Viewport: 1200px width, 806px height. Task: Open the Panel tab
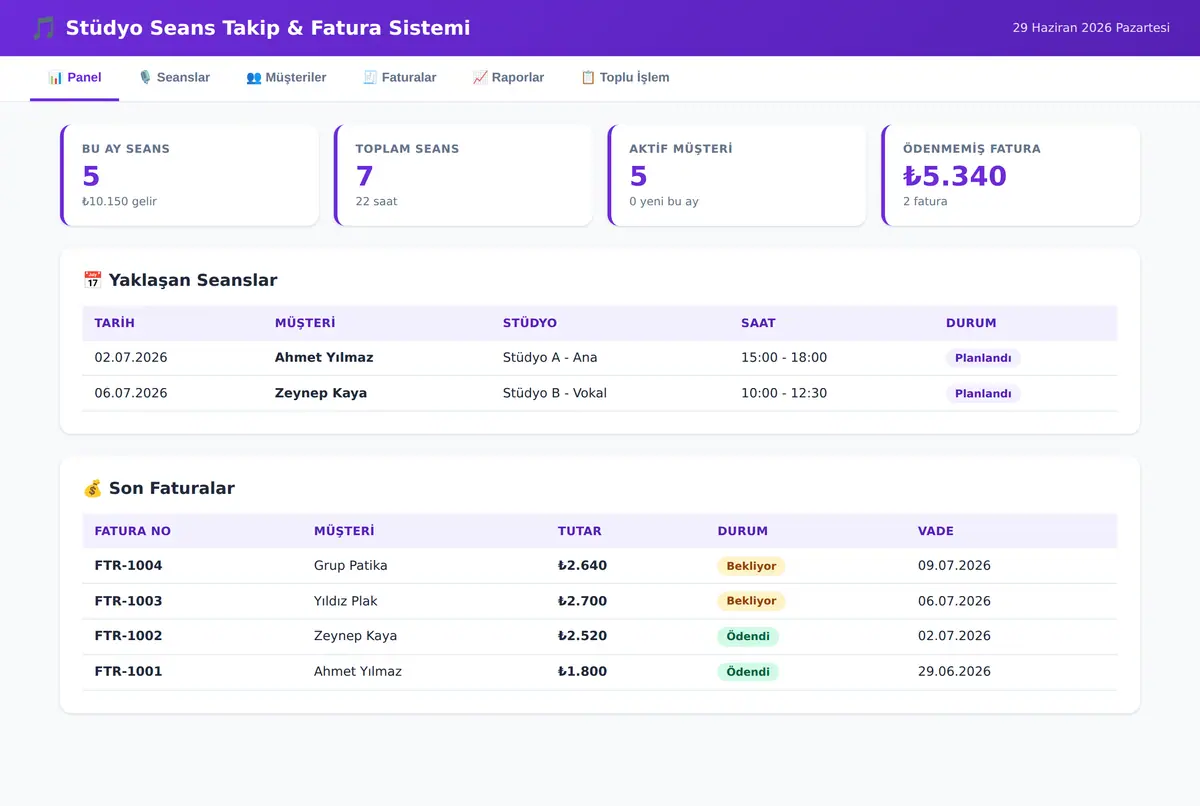pyautogui.click(x=74, y=78)
